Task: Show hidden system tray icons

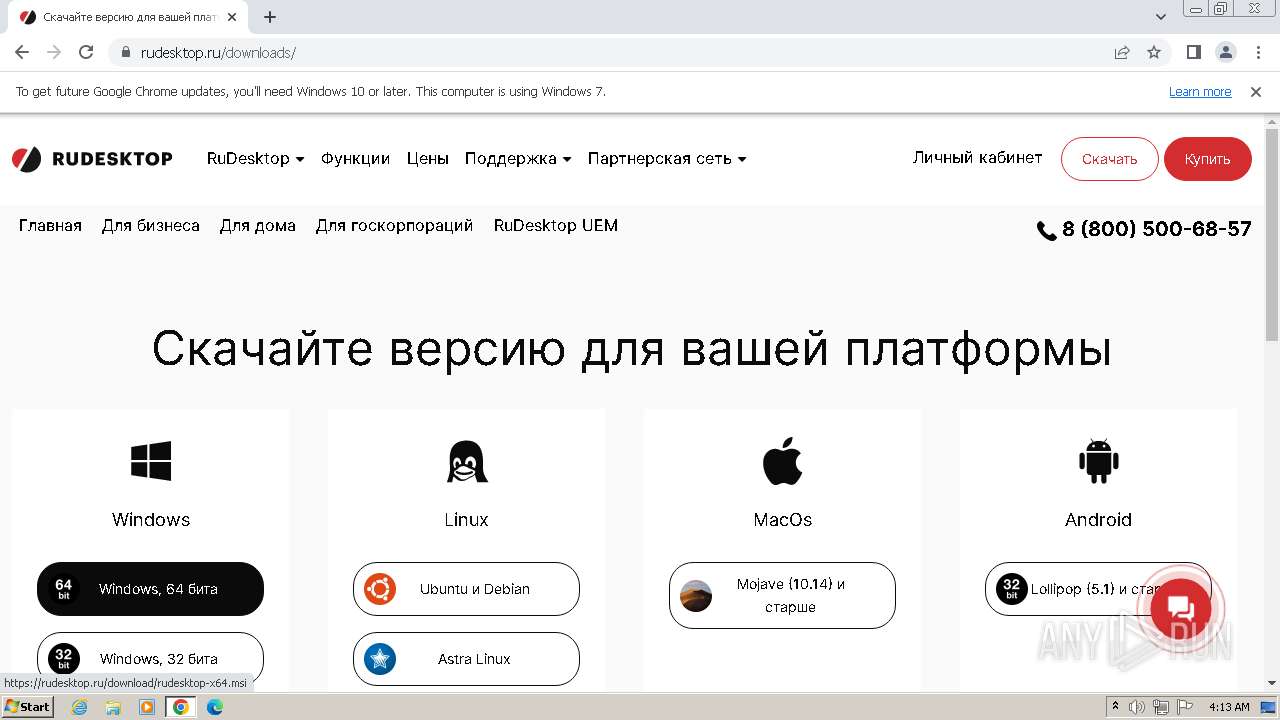Action: click(x=1116, y=707)
